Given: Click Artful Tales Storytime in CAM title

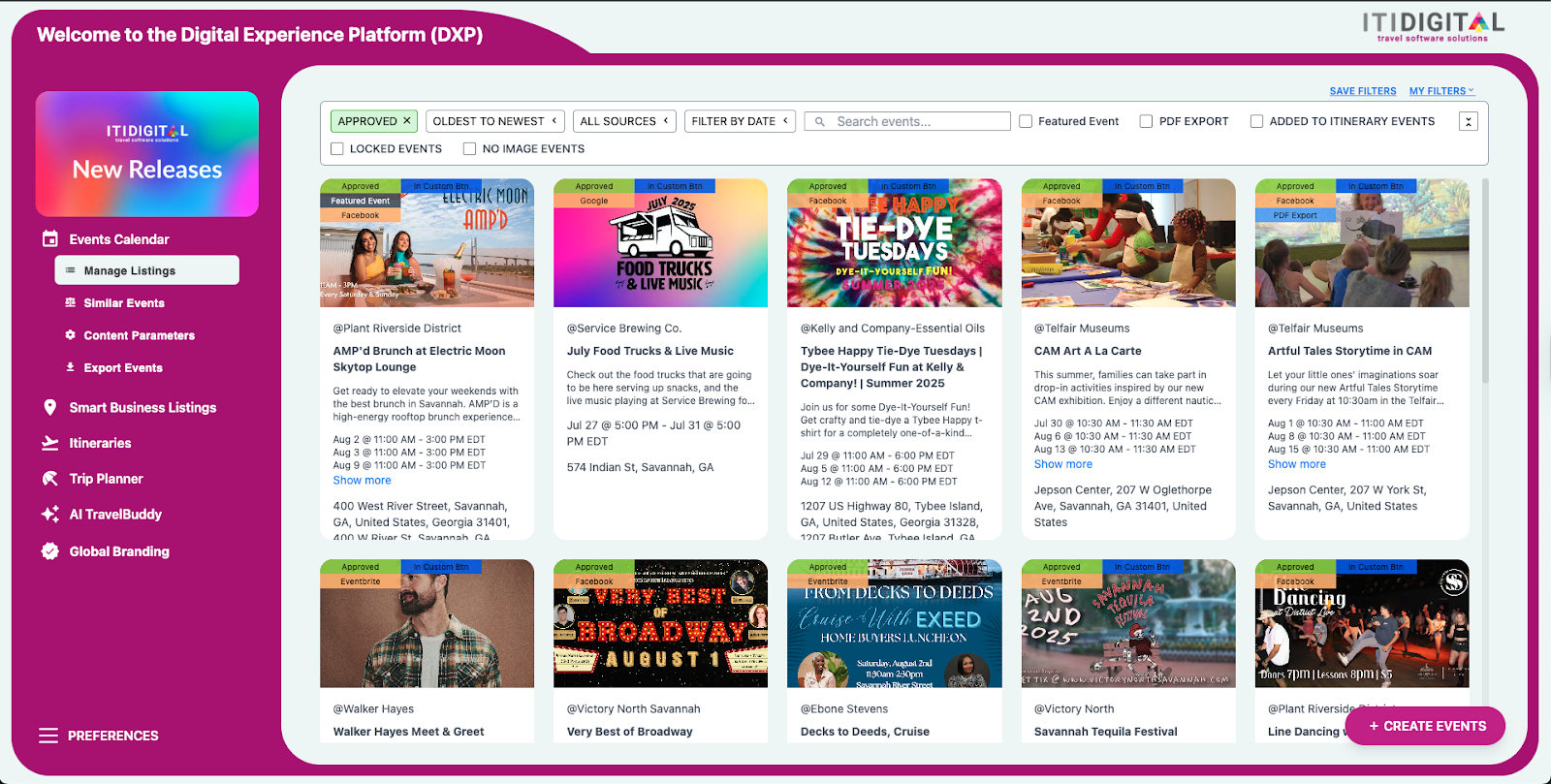Looking at the screenshot, I should 1349,351.
